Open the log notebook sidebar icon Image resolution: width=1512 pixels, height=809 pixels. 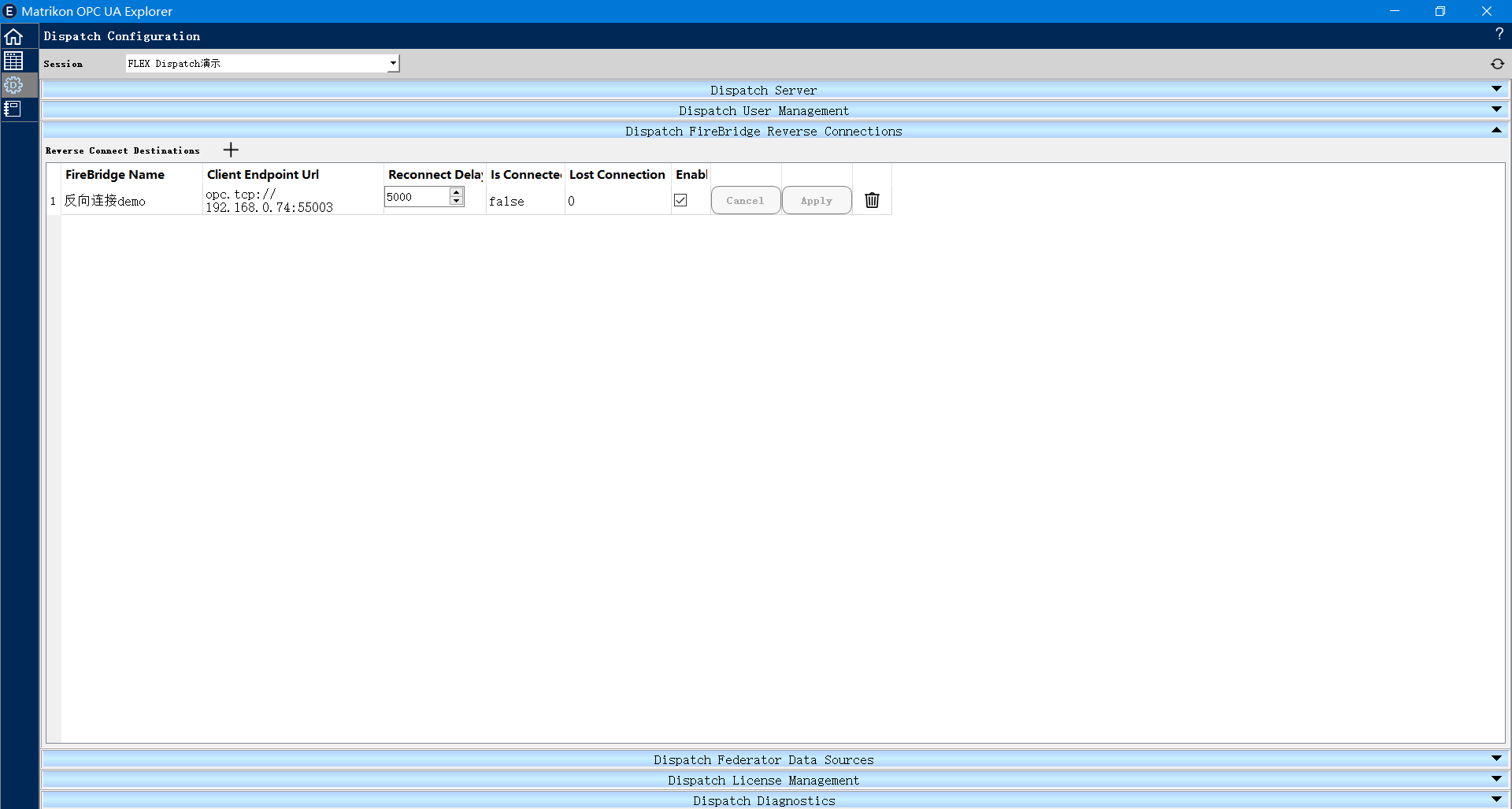click(13, 109)
